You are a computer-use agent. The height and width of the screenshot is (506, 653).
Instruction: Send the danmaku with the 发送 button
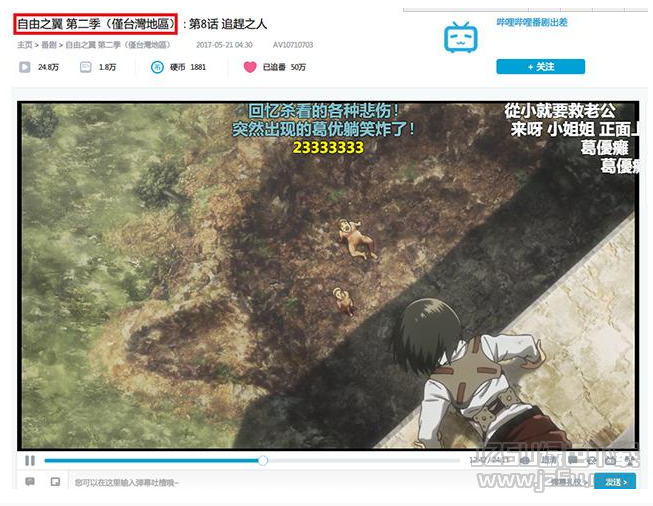615,482
